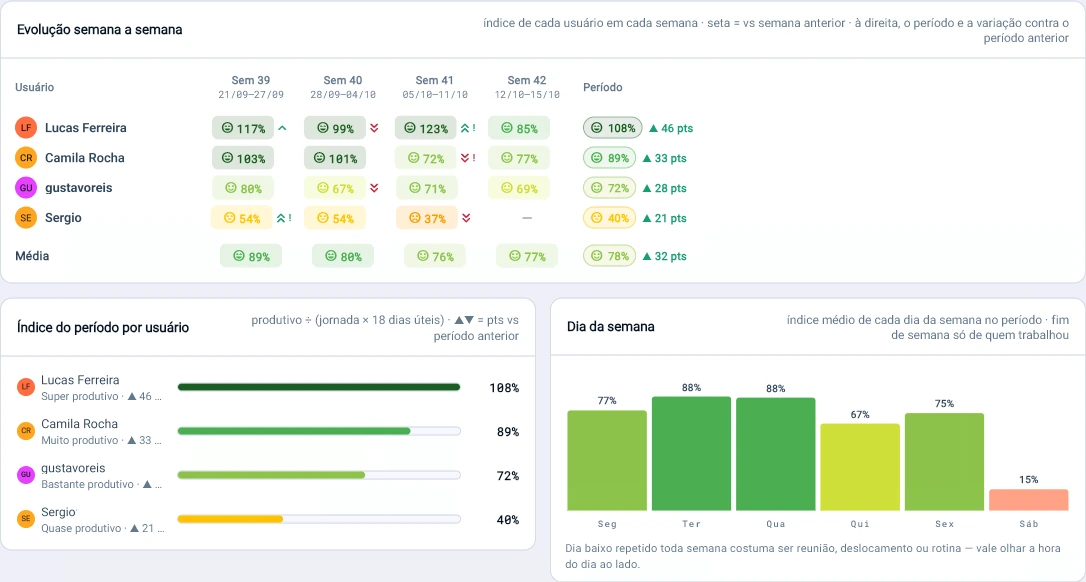Click the Qui bar showing 67%
This screenshot has height=582, width=1086.
860,468
